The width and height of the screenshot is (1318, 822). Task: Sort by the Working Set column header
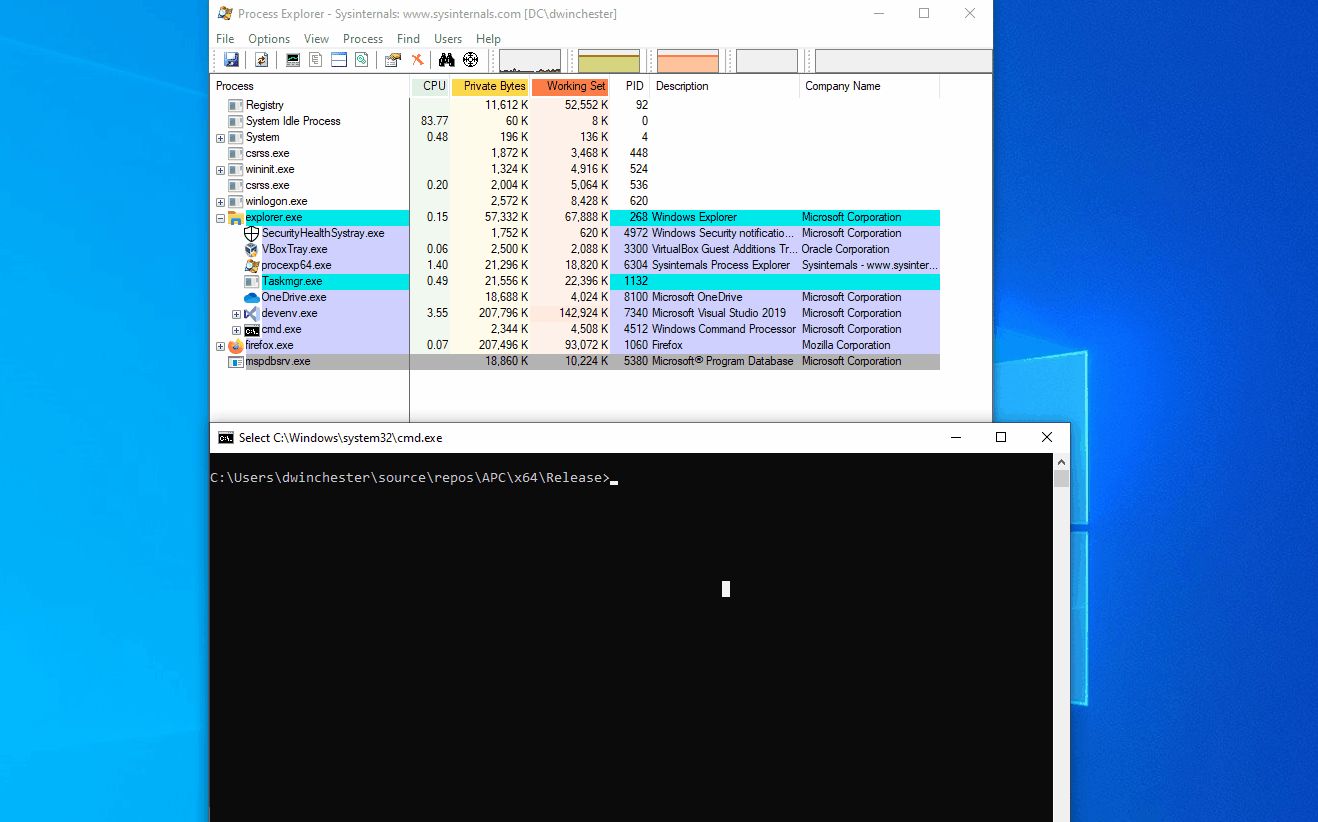(570, 86)
